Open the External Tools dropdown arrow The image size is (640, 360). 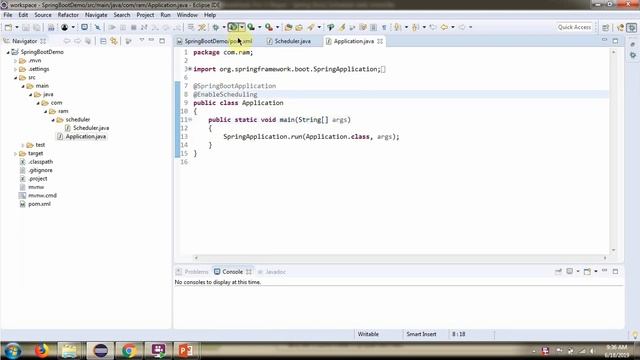coord(278,27)
